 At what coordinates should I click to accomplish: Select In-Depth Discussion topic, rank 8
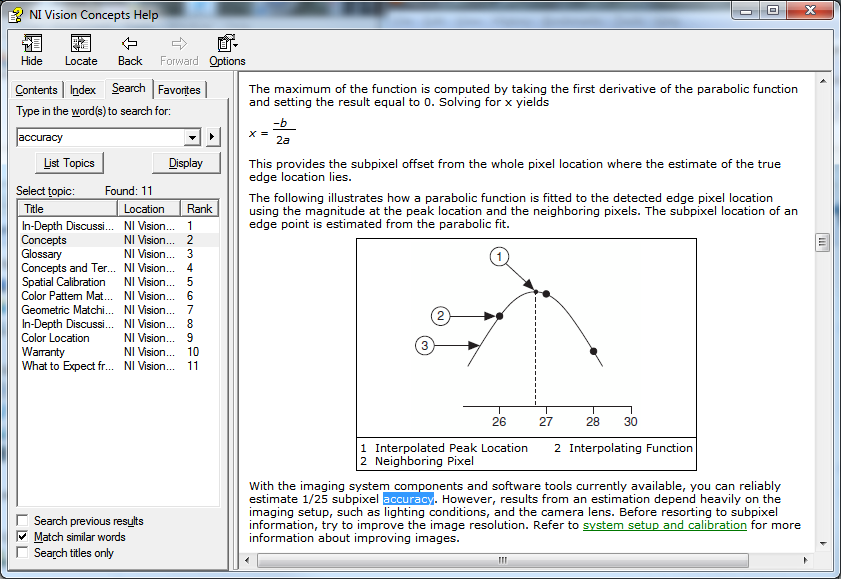[x=119, y=324]
